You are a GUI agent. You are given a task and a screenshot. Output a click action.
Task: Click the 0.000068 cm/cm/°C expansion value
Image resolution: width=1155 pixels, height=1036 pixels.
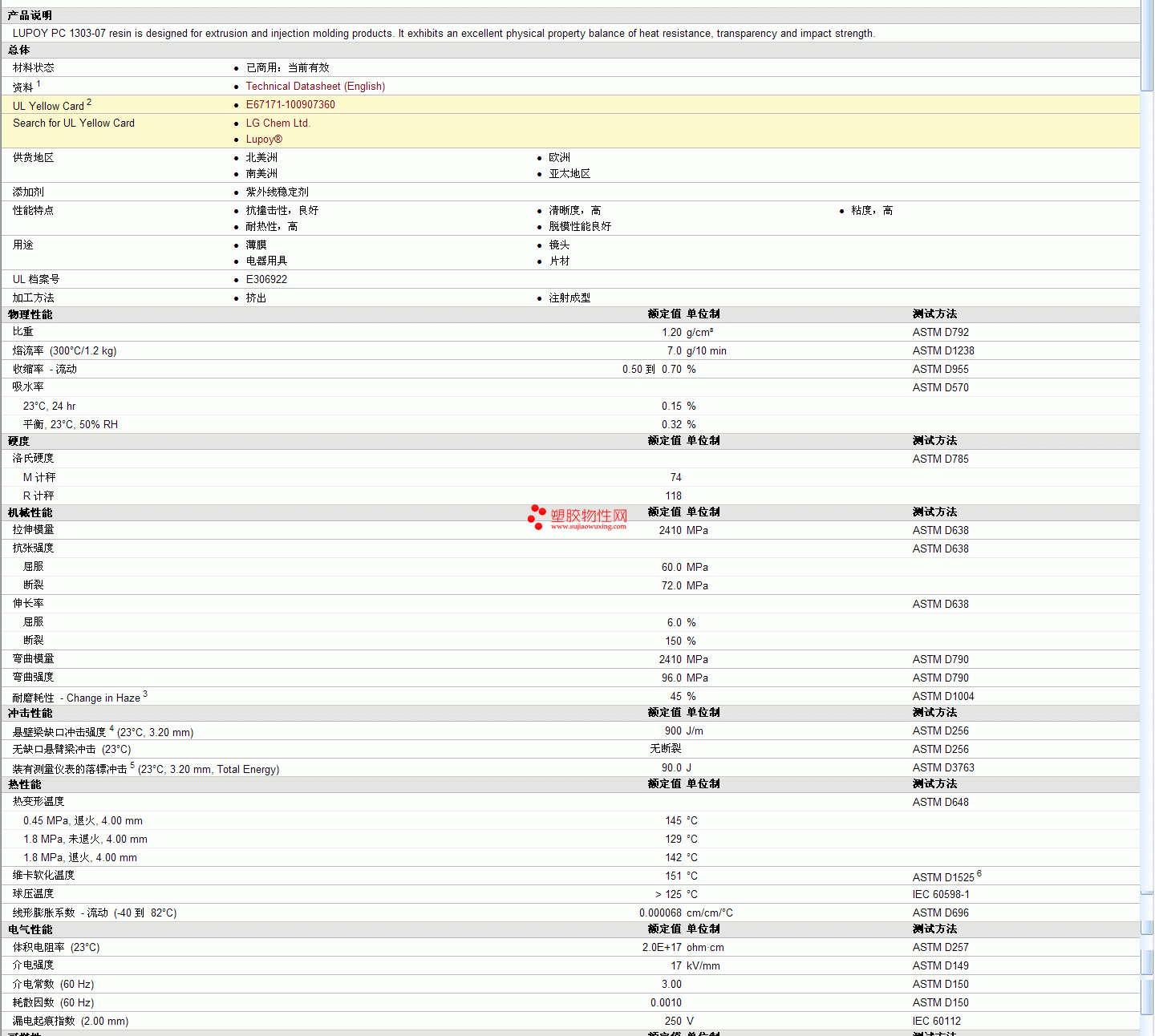click(686, 913)
